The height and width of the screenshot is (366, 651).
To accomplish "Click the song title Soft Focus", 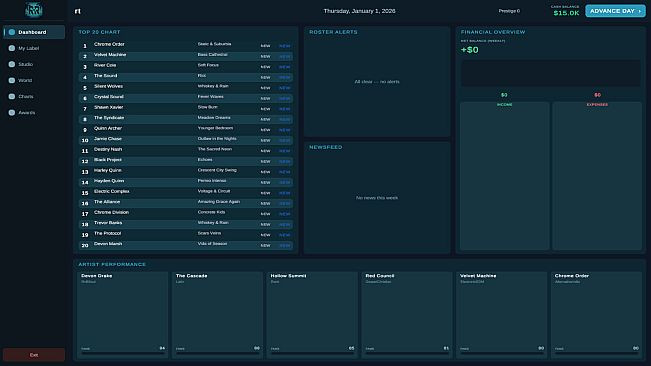I will tap(208, 65).
